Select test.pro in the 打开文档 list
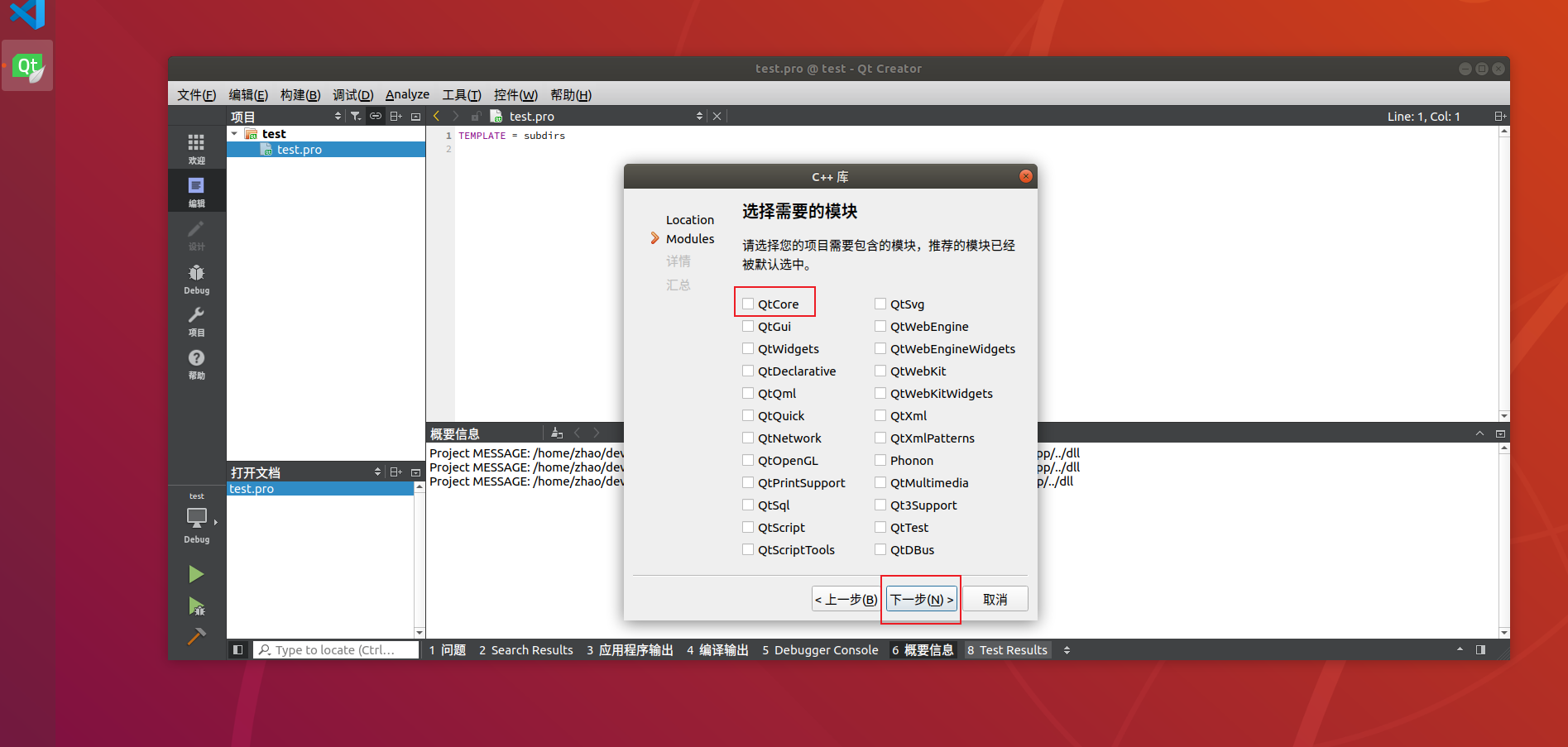The image size is (1568, 747). tap(320, 489)
